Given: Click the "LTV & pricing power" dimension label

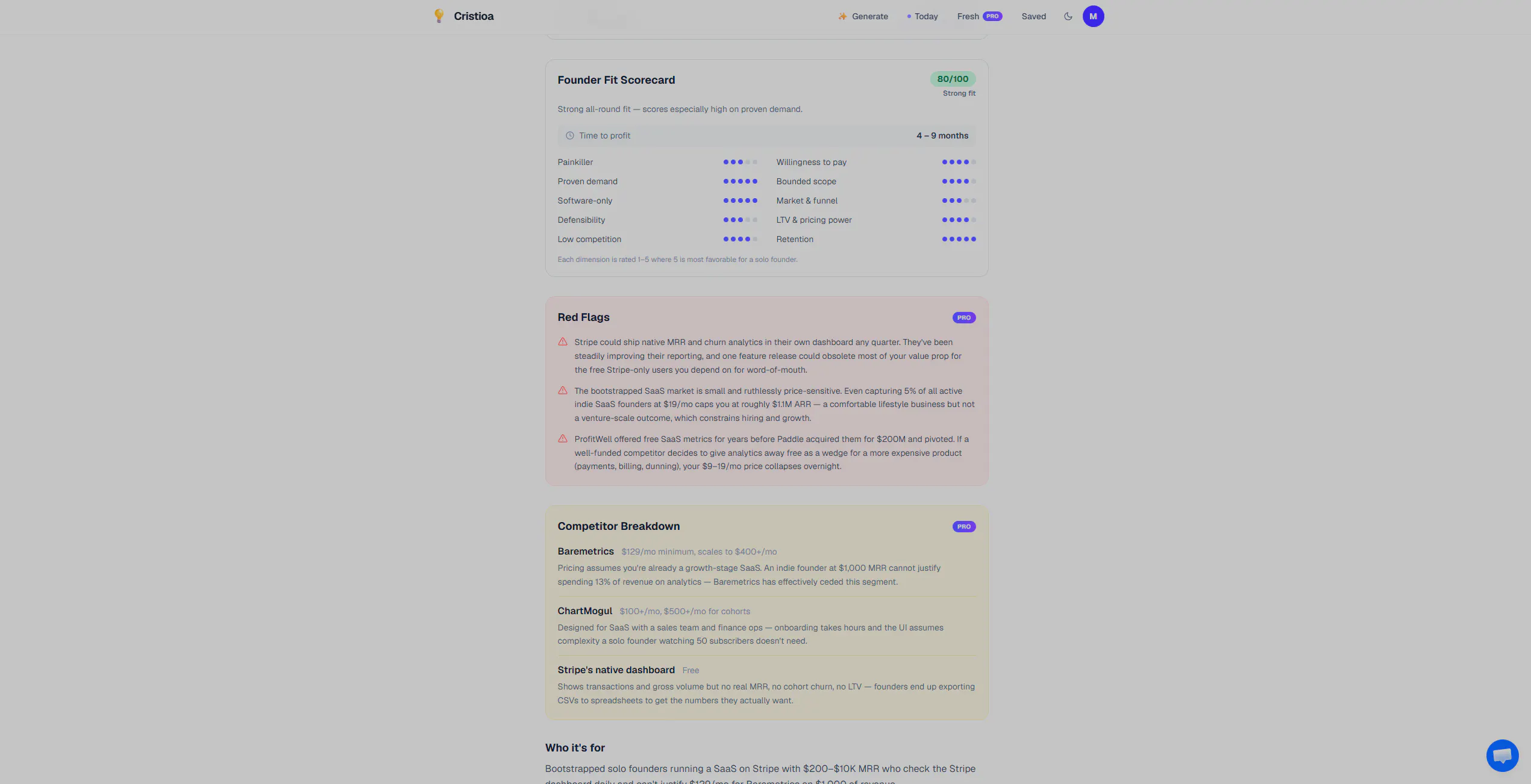Looking at the screenshot, I should click(x=814, y=220).
